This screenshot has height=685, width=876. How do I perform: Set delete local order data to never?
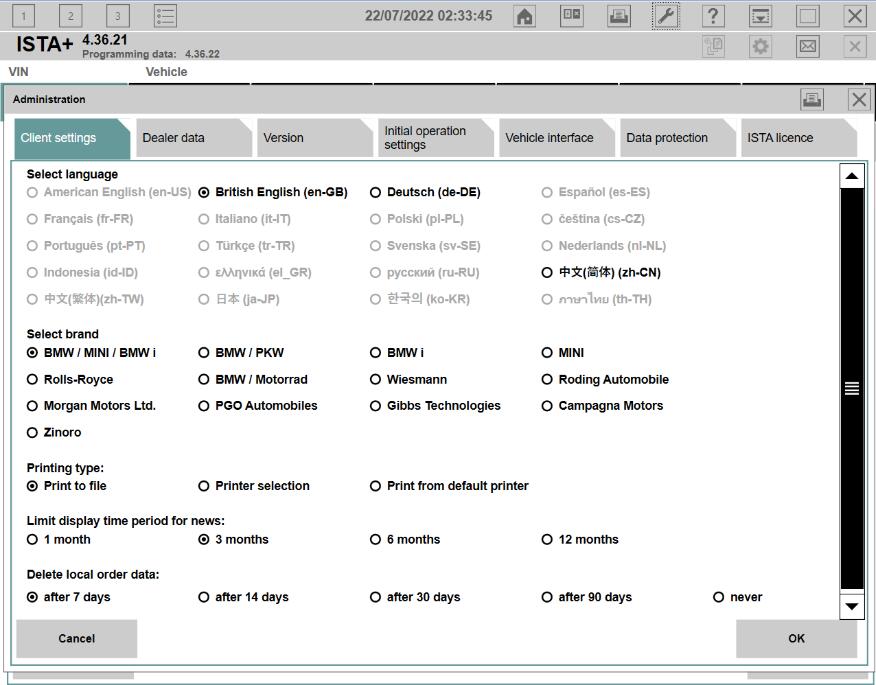click(x=738, y=597)
